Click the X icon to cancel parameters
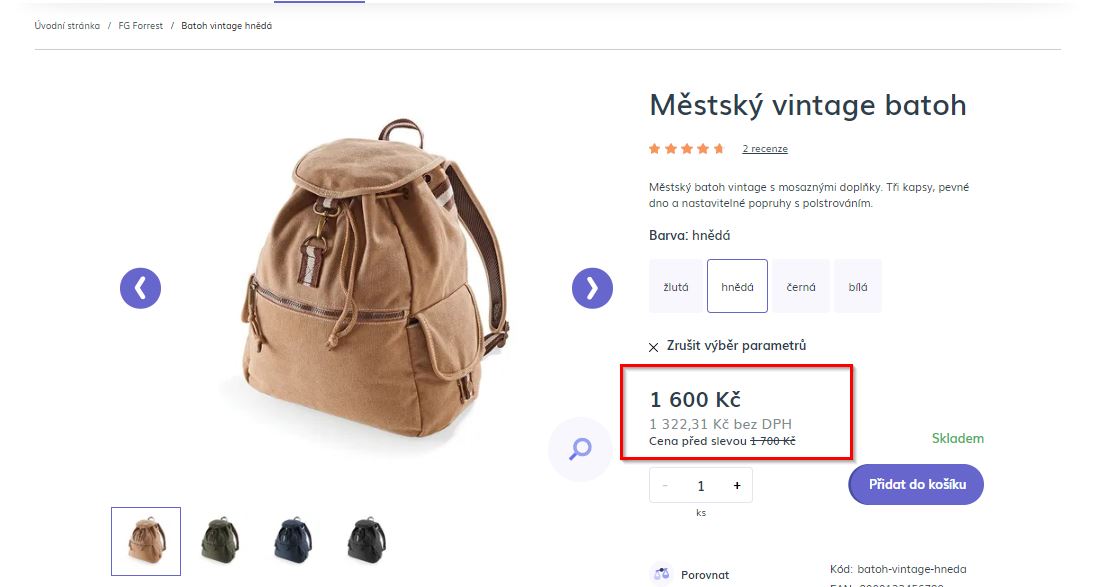The width and height of the screenshot is (1115, 587). click(654, 347)
